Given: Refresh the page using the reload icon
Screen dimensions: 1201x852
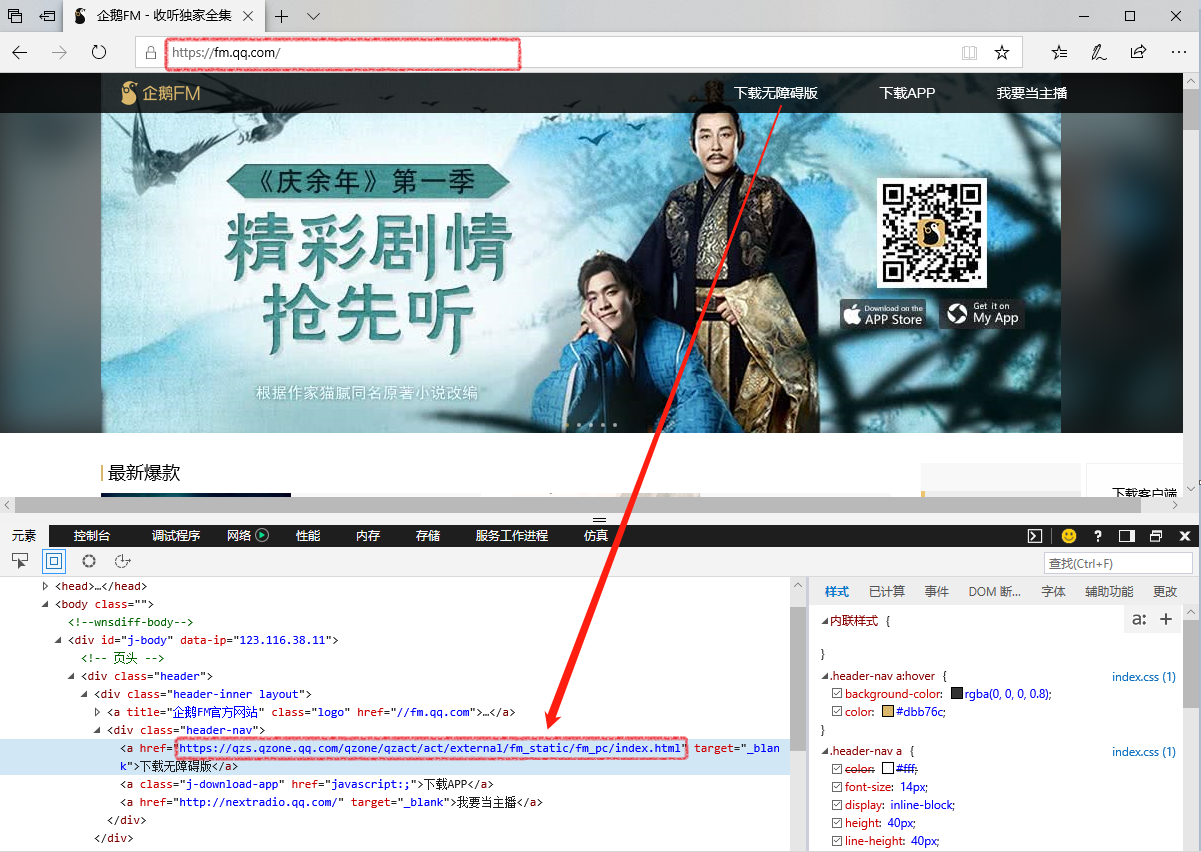Looking at the screenshot, I should point(99,52).
